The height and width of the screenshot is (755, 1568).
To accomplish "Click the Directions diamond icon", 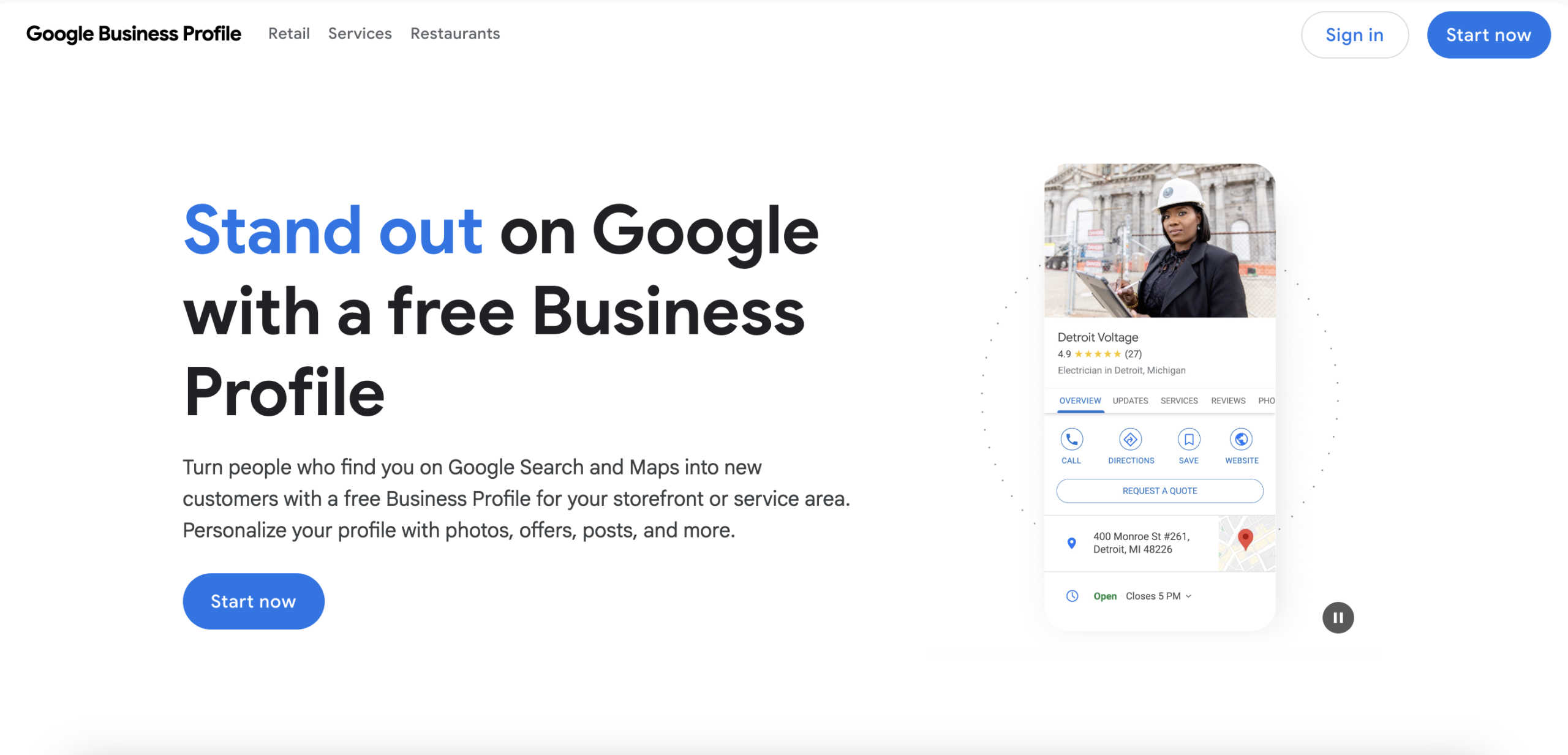I will (x=1130, y=439).
